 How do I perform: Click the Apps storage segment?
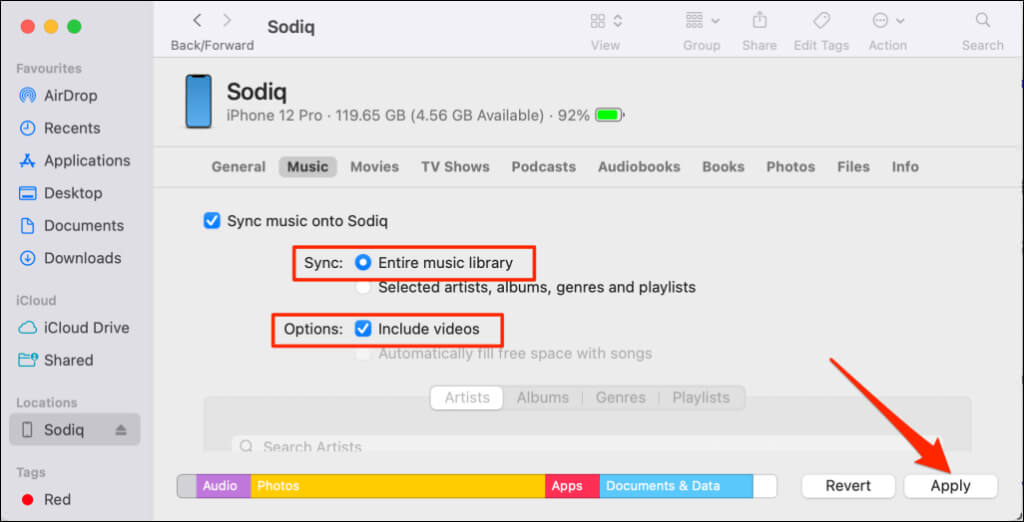pyautogui.click(x=572, y=486)
